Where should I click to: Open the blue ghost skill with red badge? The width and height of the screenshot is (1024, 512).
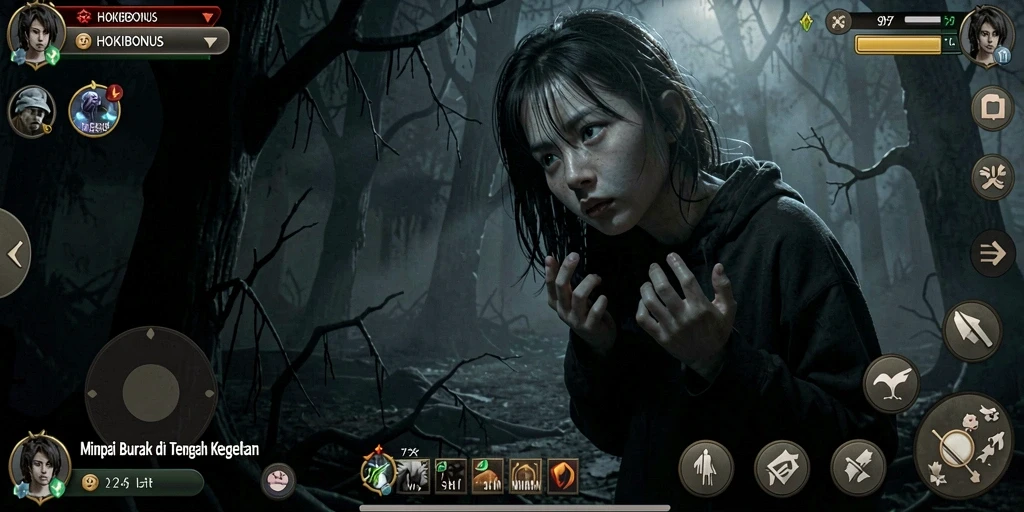(x=95, y=110)
